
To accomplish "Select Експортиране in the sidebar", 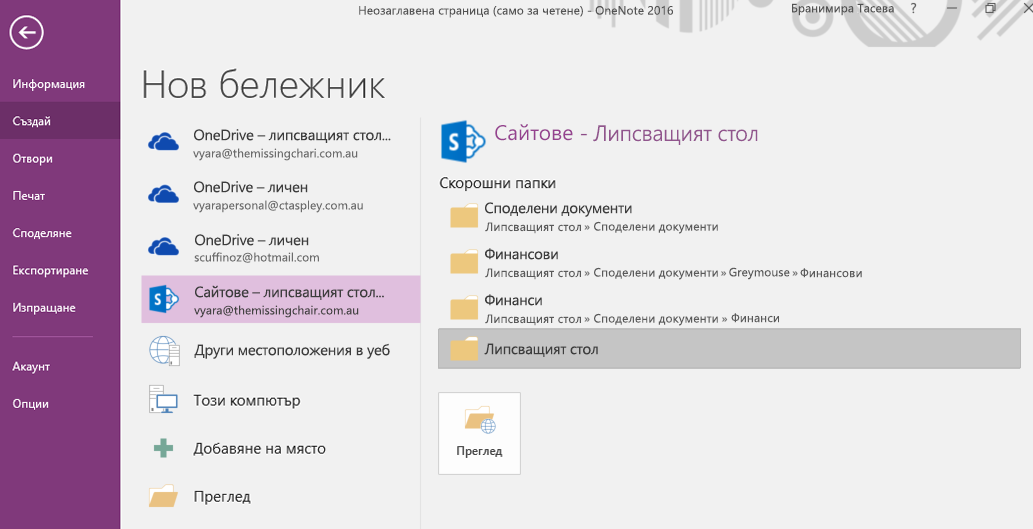I will pos(50,270).
